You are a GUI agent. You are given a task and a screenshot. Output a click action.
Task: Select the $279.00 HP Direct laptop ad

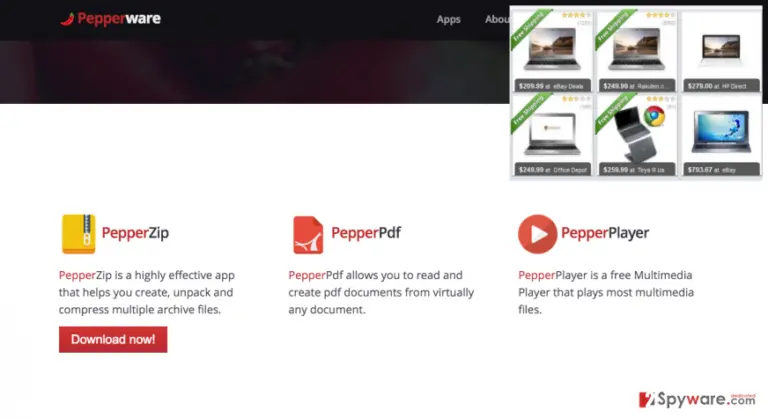(721, 51)
